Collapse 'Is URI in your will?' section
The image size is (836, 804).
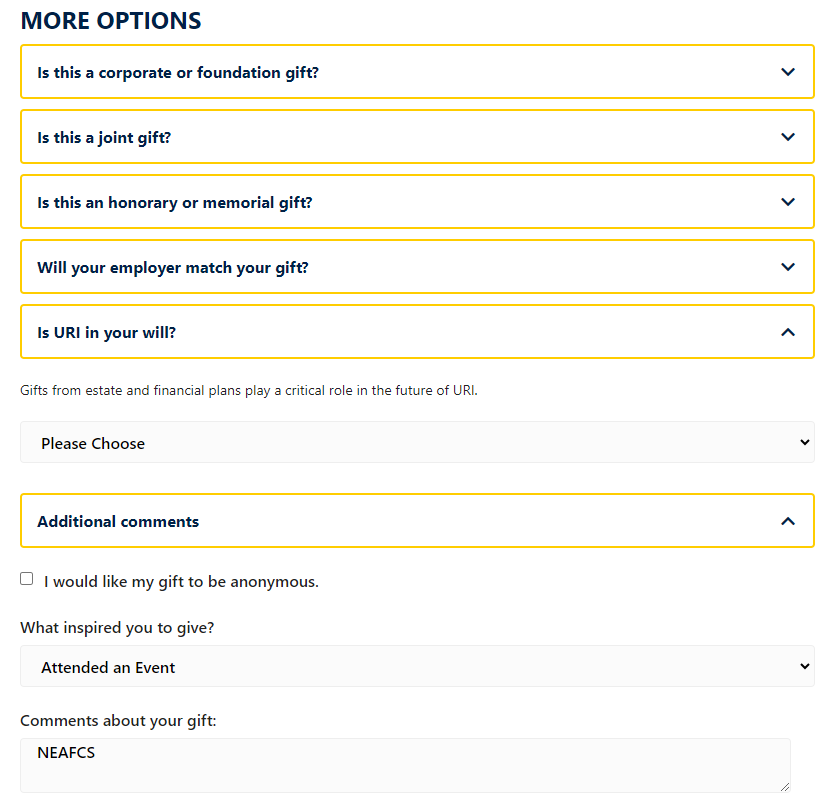[417, 332]
